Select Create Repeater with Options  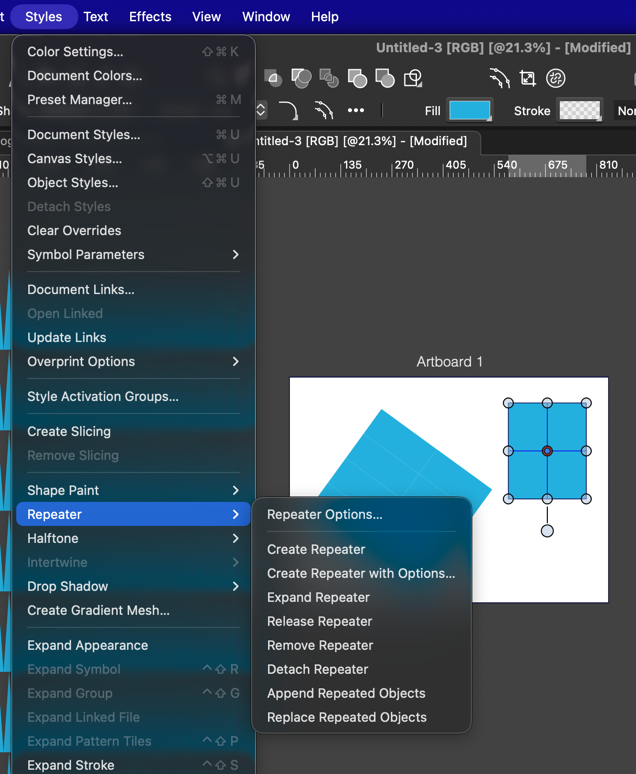click(360, 573)
